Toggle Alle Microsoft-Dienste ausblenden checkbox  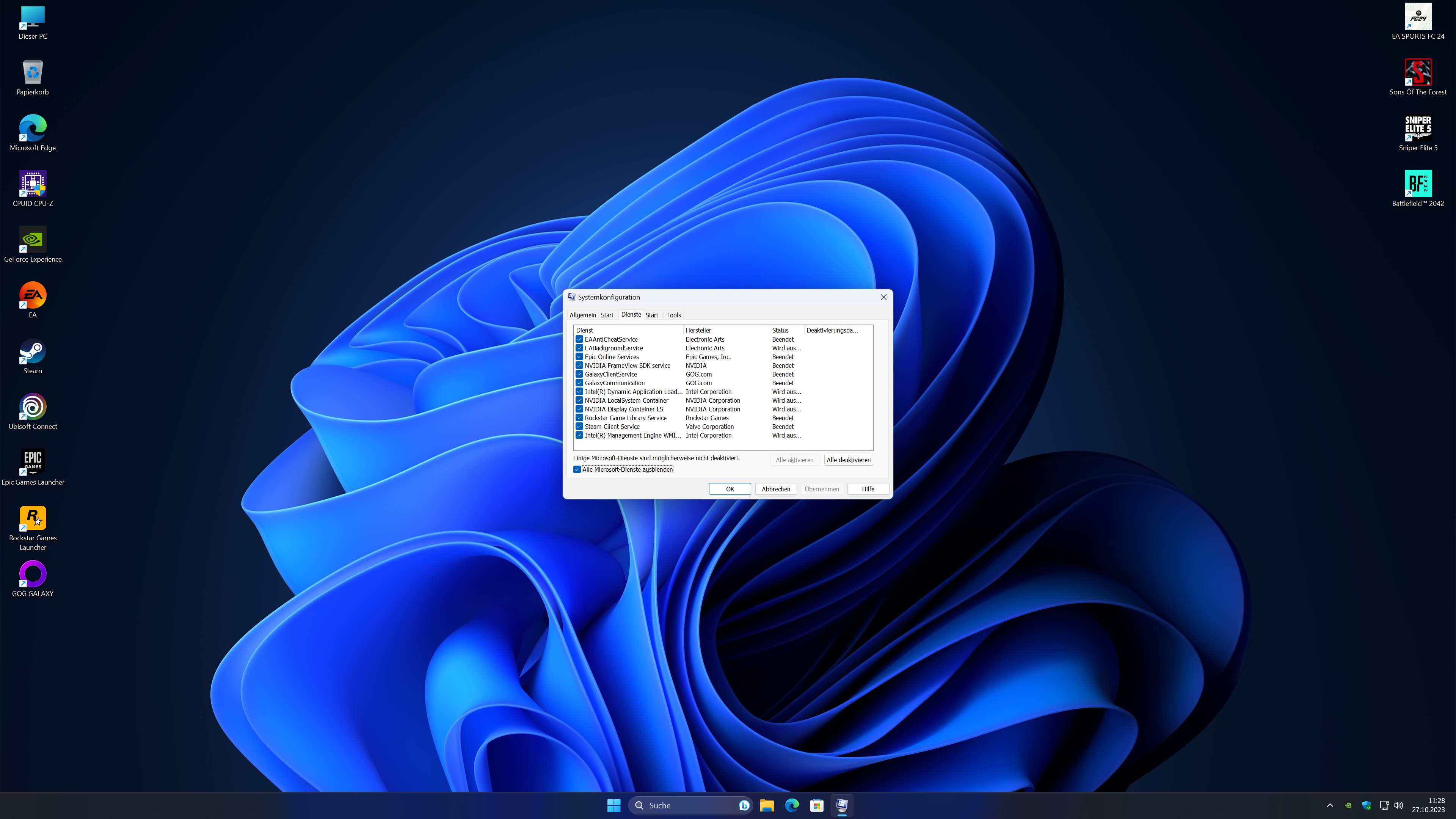[x=577, y=470]
